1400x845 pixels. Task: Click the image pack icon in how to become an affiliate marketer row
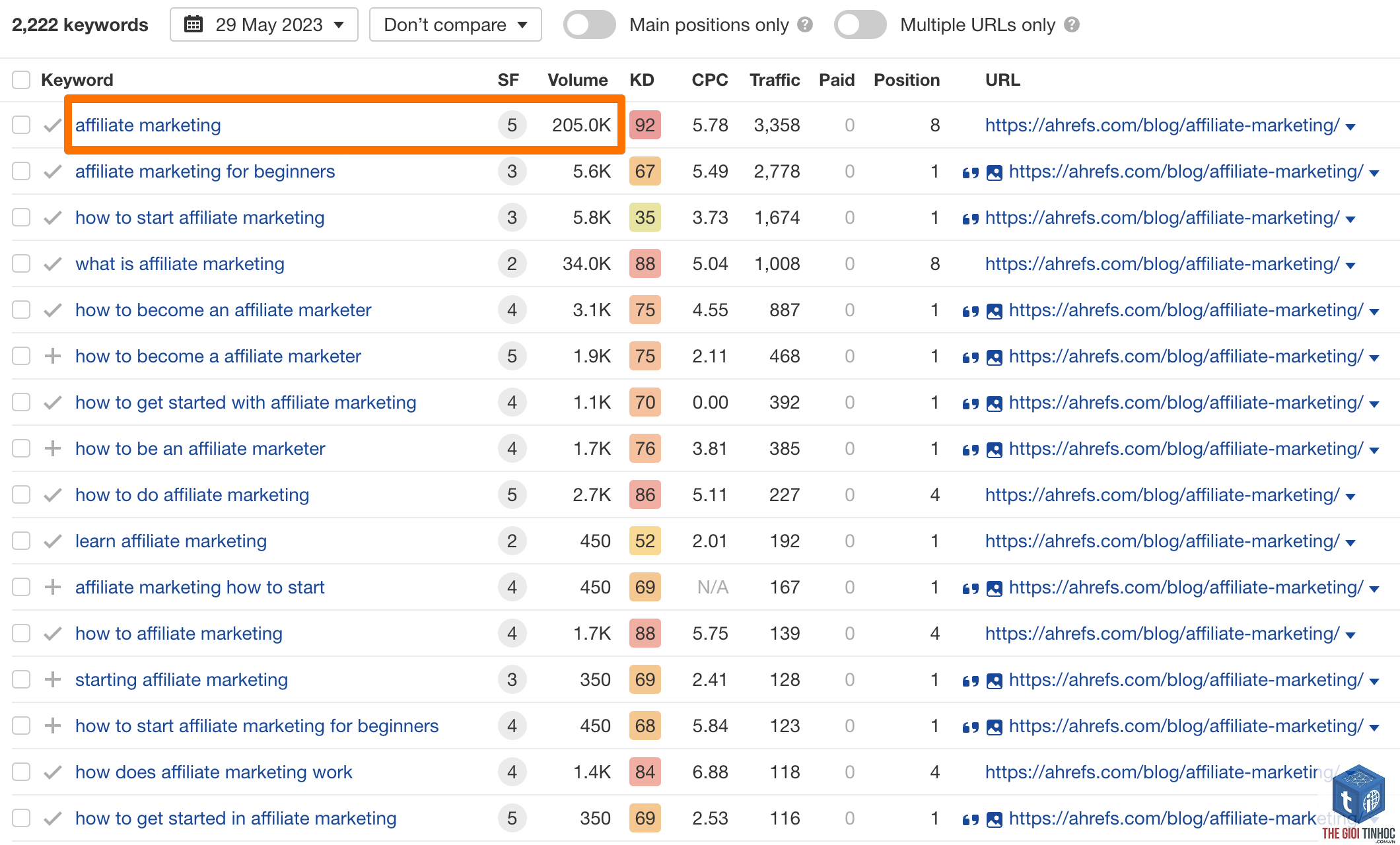(x=994, y=312)
